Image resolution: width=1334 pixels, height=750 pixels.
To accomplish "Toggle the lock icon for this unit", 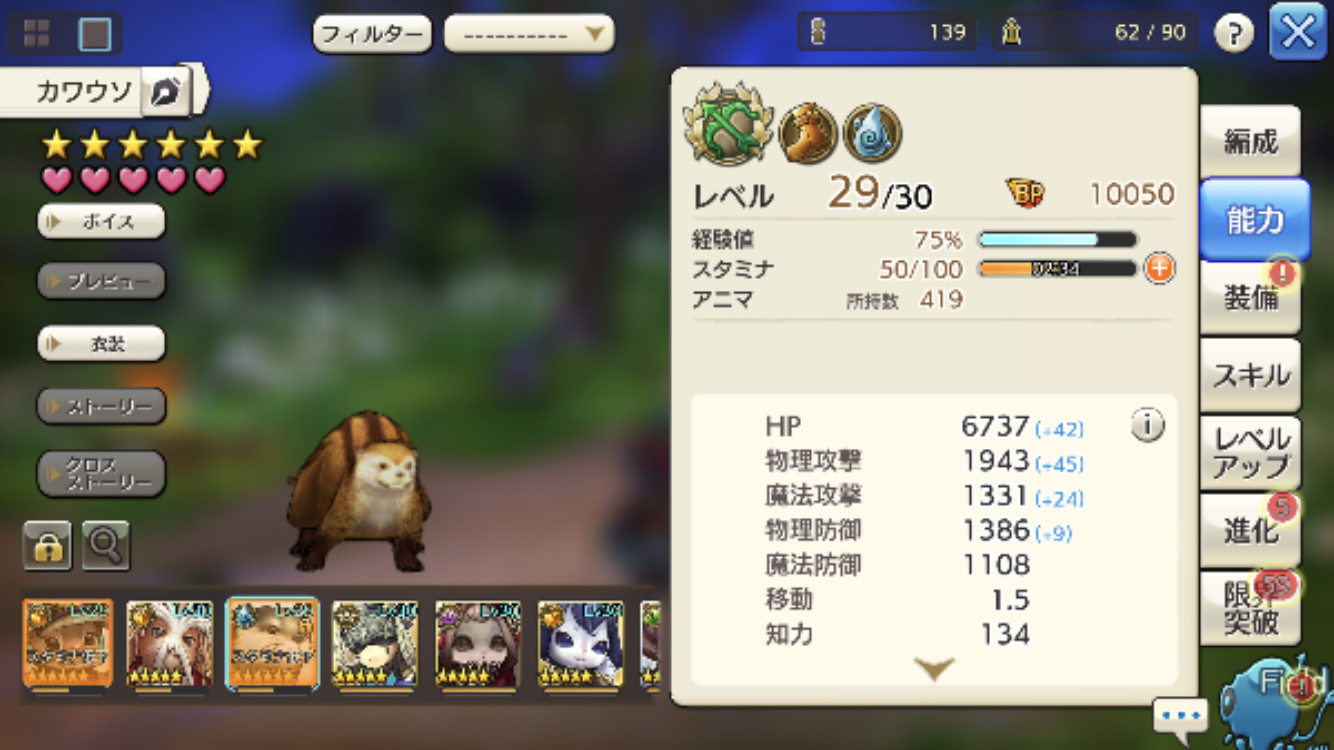I will [x=47, y=546].
